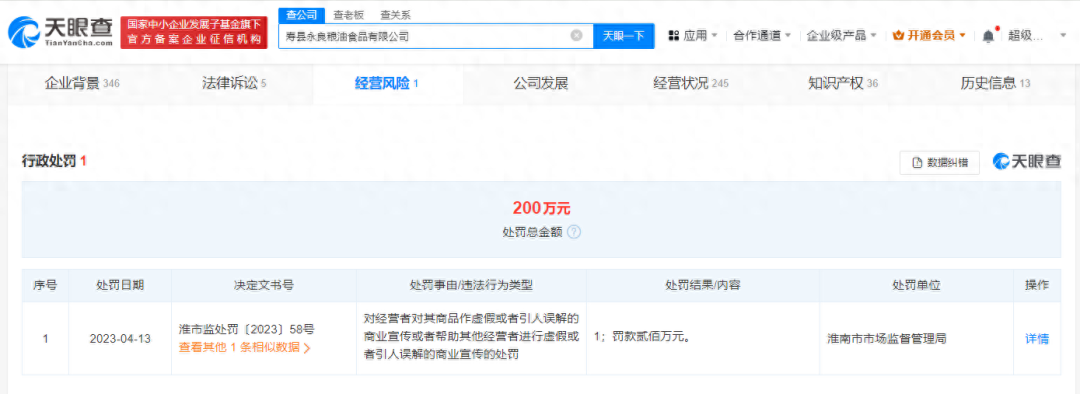Viewport: 1080px width, 394px height.
Task: Click the 天眼一下 search button
Action: [x=623, y=36]
